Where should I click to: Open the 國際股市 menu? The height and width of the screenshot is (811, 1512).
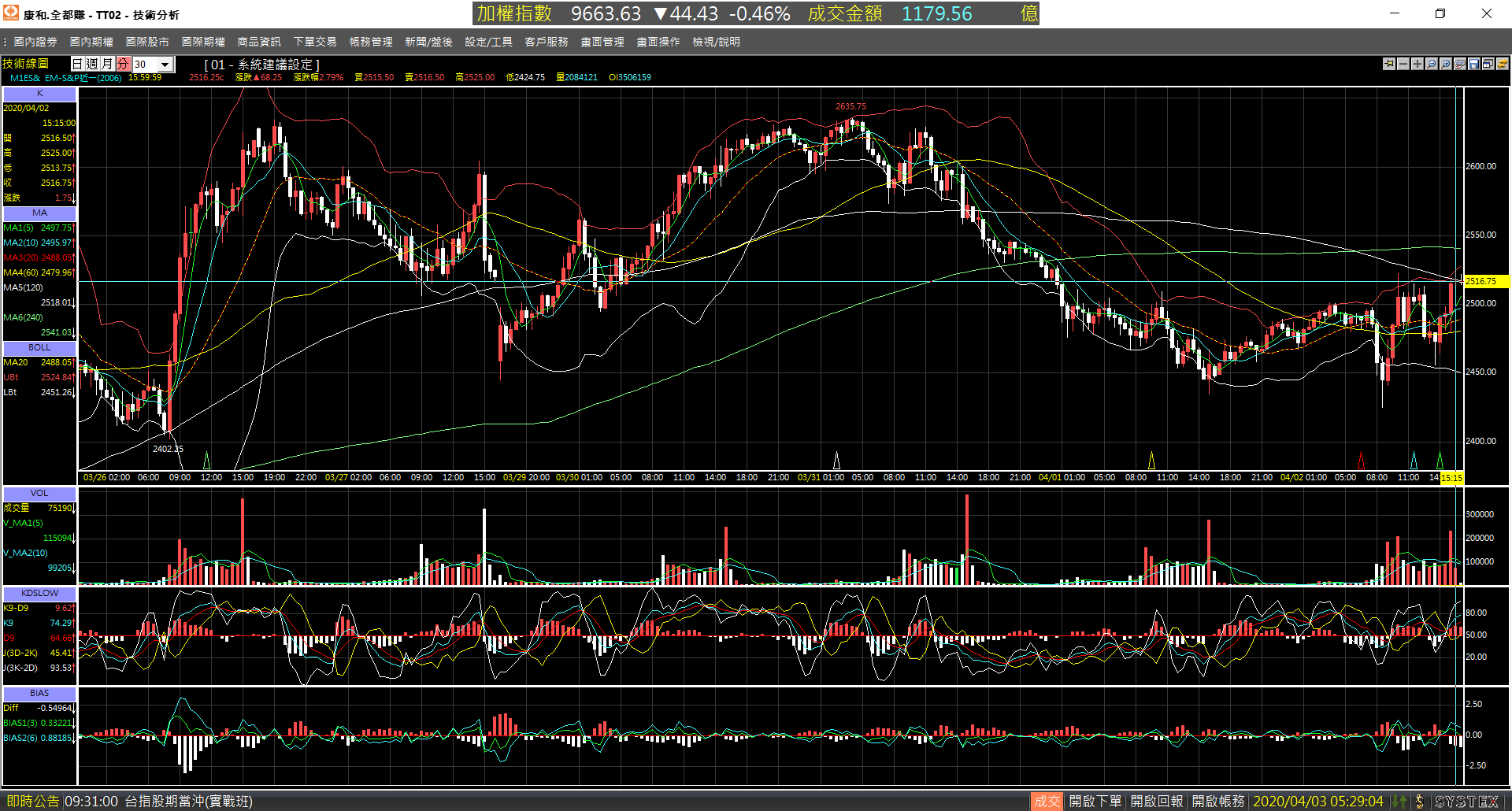(147, 42)
